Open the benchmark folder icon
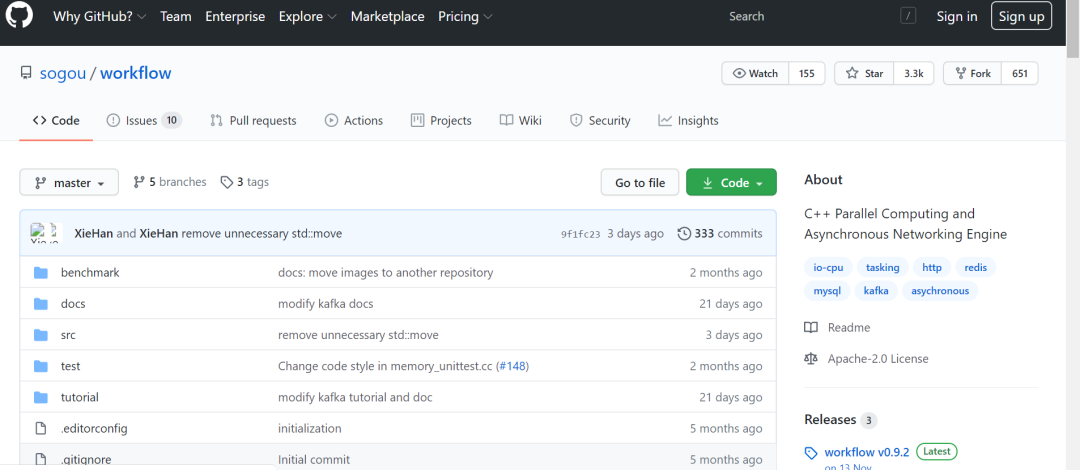1080x470 pixels. coord(41,273)
